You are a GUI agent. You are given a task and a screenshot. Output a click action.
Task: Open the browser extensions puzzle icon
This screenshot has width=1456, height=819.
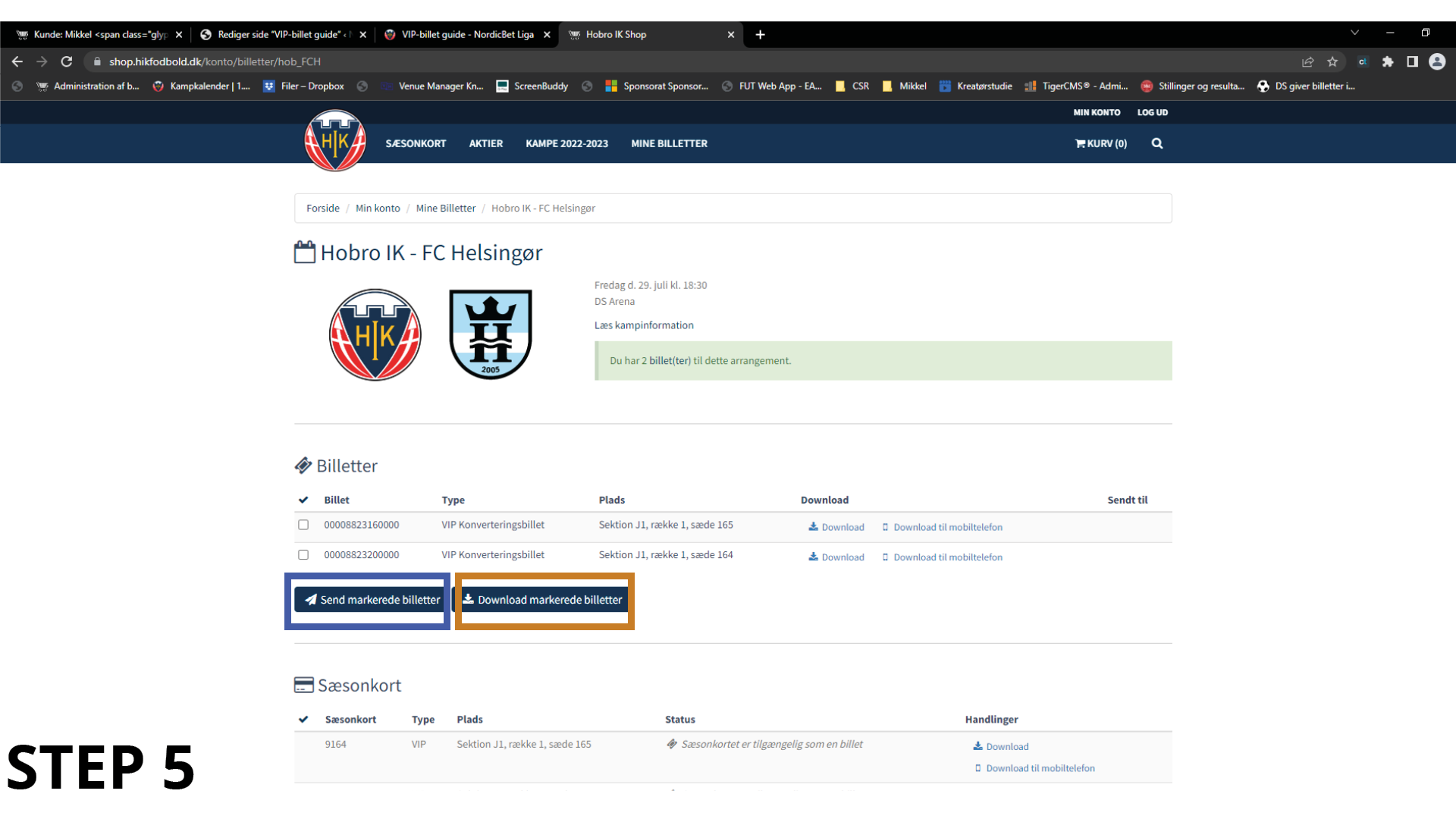point(1388,61)
